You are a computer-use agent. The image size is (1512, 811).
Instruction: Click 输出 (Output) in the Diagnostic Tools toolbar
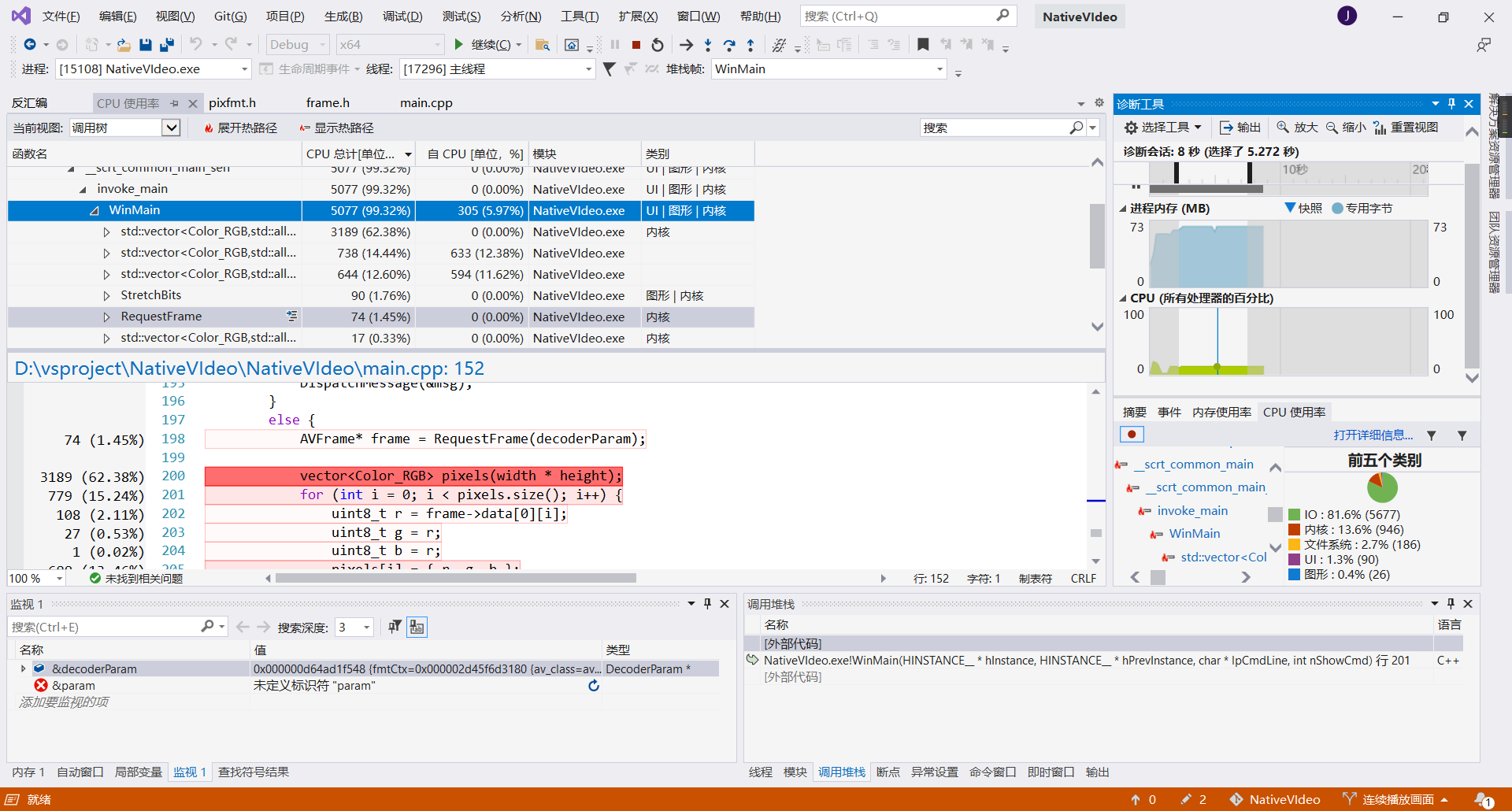click(1240, 128)
